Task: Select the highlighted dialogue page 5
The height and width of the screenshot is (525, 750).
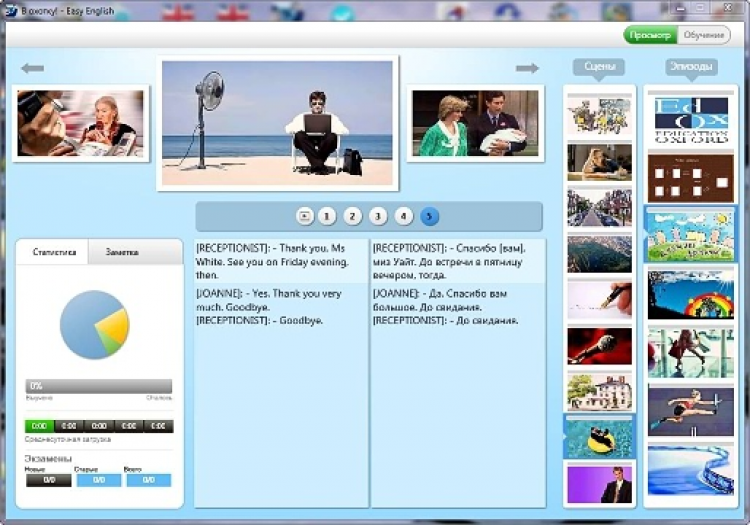Action: (429, 216)
